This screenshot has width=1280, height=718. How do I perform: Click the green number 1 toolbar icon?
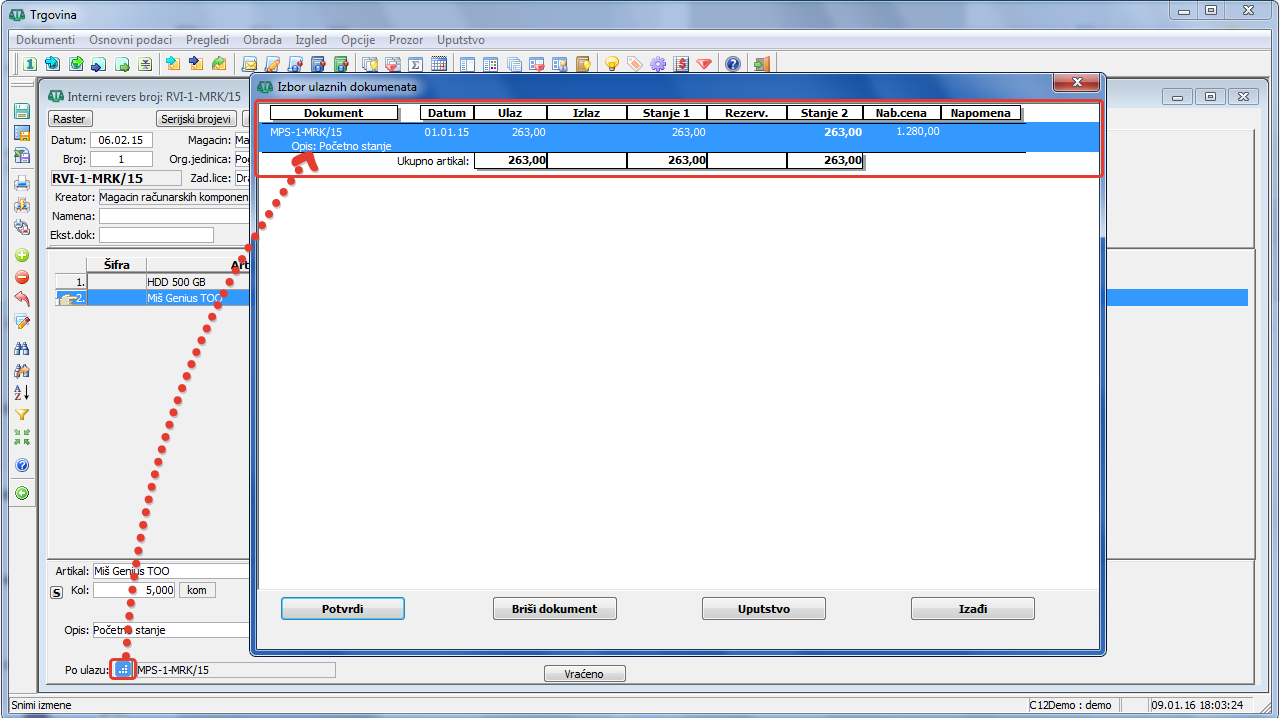(x=30, y=64)
